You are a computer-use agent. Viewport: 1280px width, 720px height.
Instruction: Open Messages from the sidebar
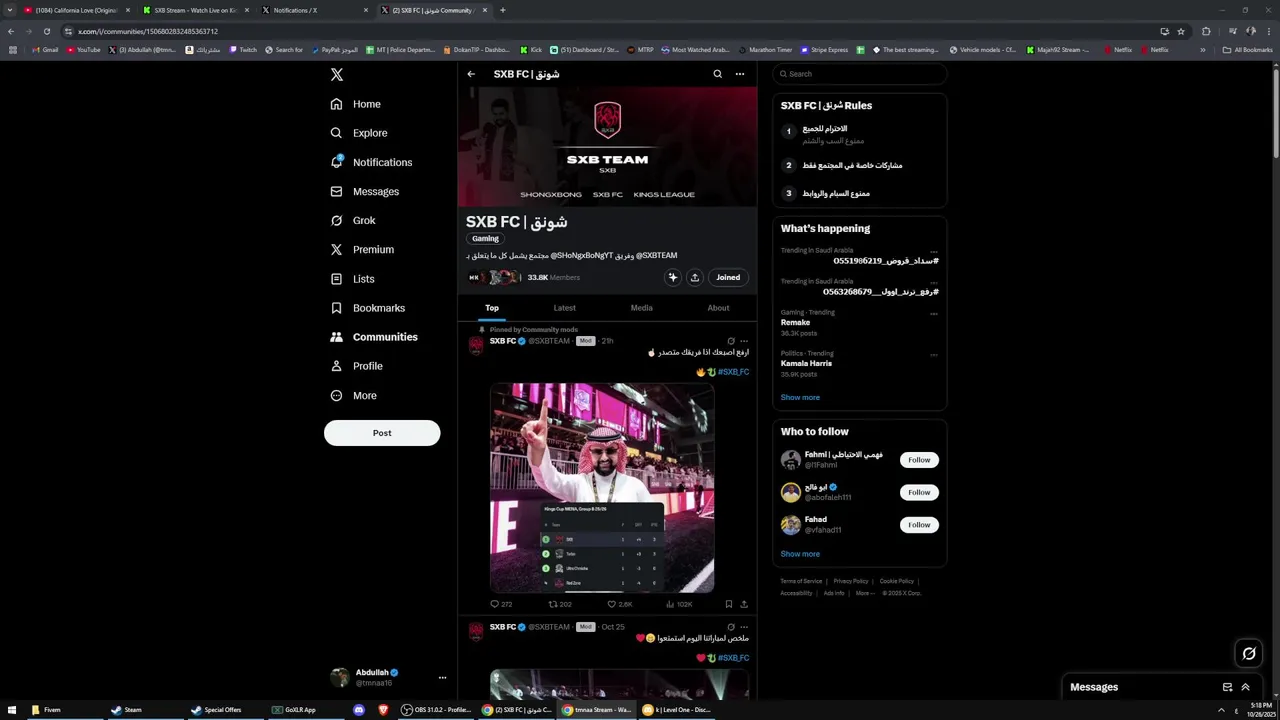[x=364, y=191]
